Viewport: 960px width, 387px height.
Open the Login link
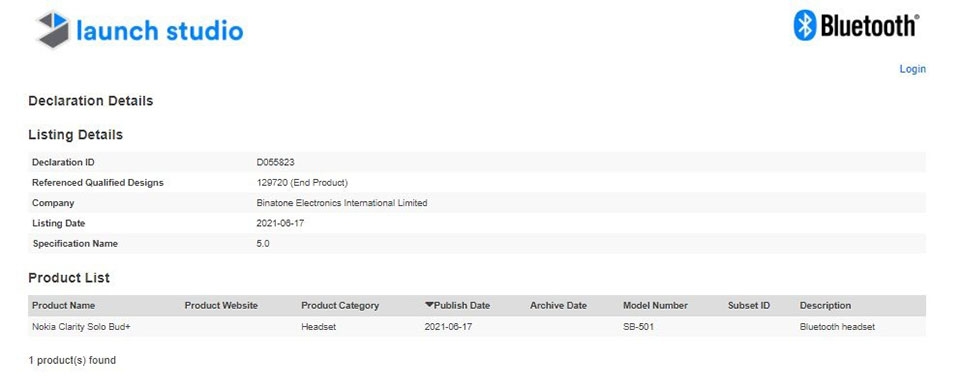(912, 69)
